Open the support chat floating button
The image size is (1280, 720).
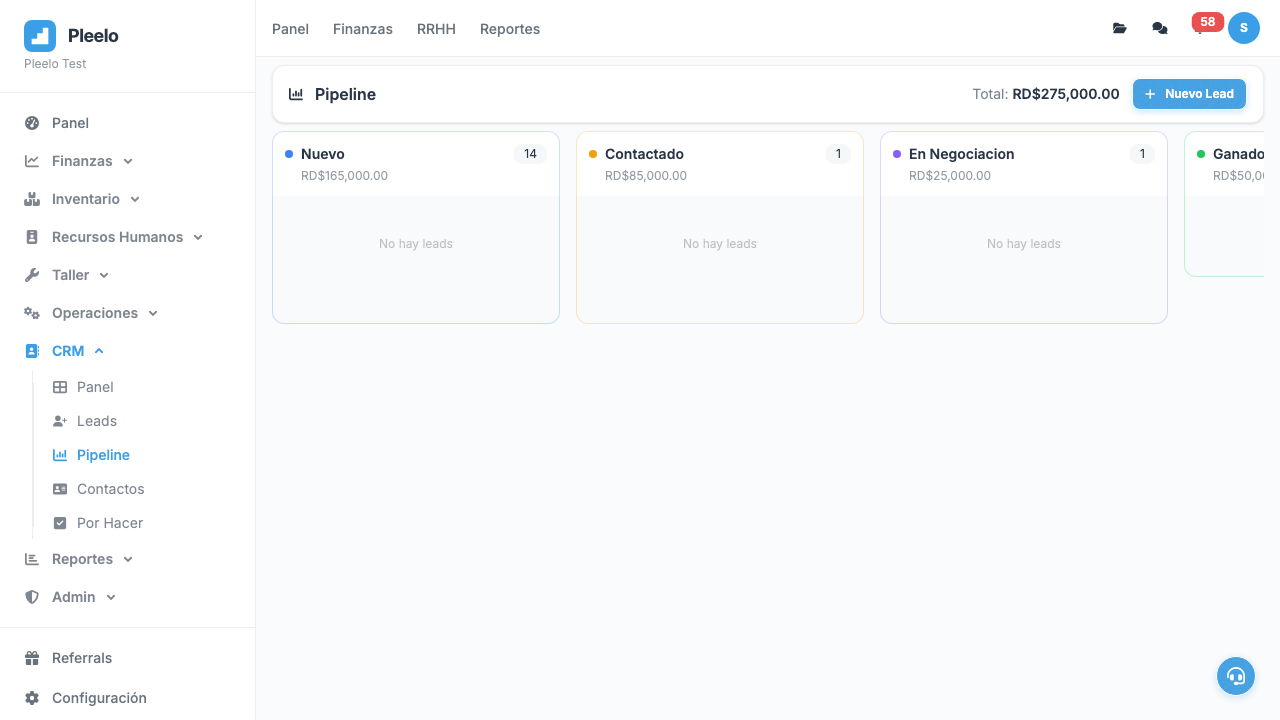1236,676
